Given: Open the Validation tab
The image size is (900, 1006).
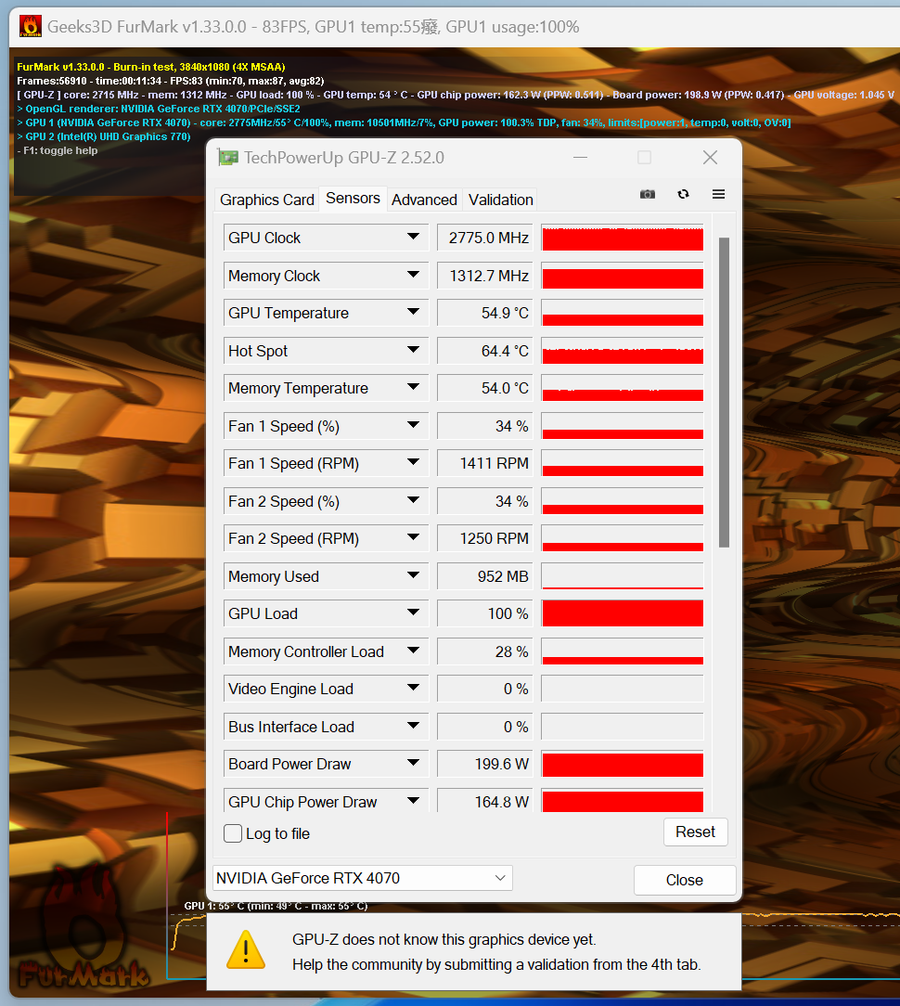Looking at the screenshot, I should pos(501,200).
